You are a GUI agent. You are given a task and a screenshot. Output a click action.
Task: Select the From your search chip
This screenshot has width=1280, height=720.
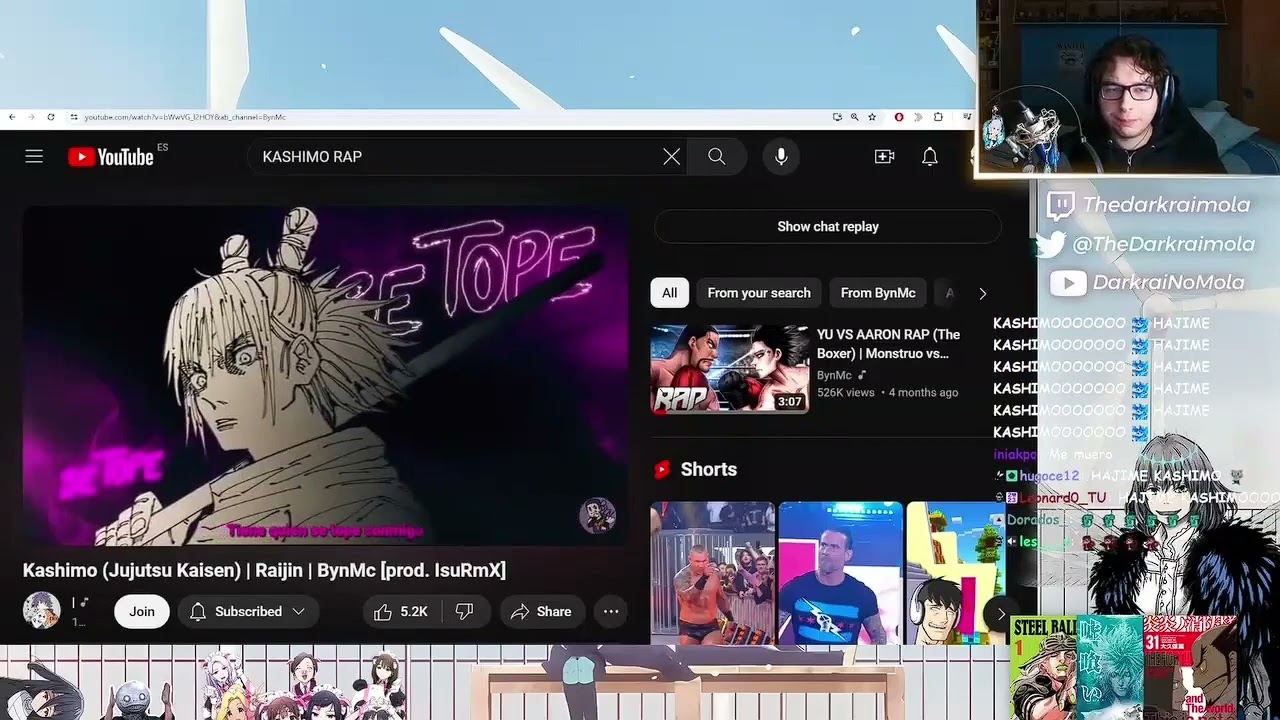tap(759, 293)
